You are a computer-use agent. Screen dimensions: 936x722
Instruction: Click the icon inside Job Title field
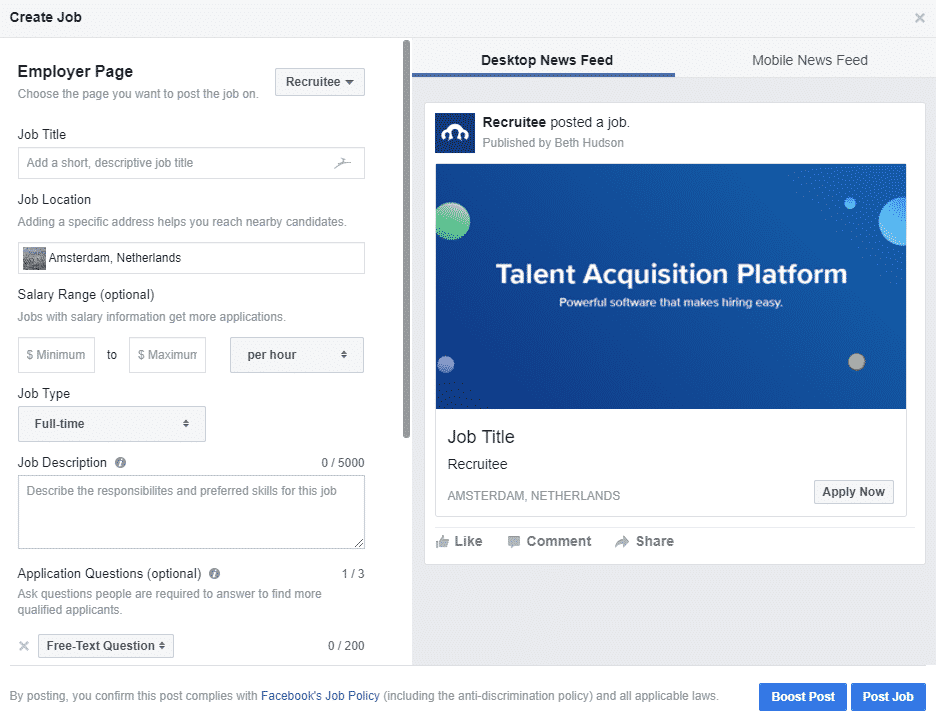342,162
